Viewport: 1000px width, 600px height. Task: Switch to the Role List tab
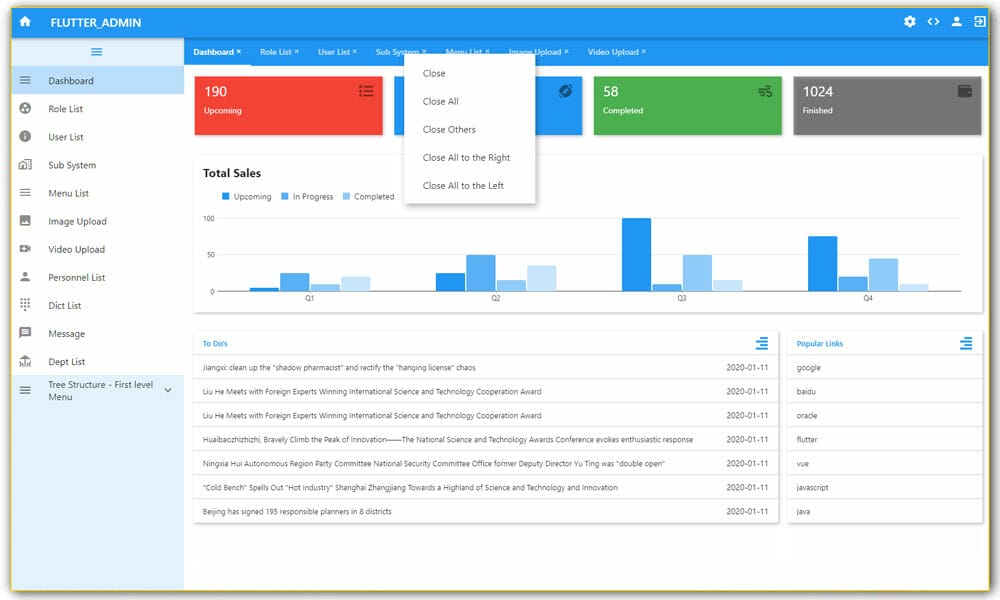(273, 51)
